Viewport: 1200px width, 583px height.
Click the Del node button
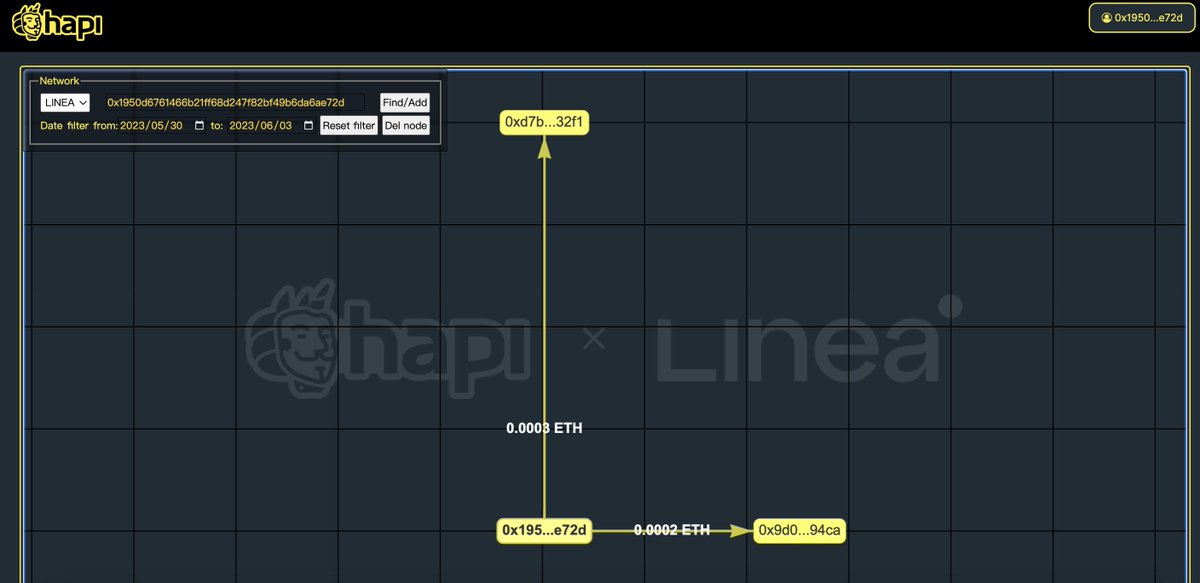(405, 126)
